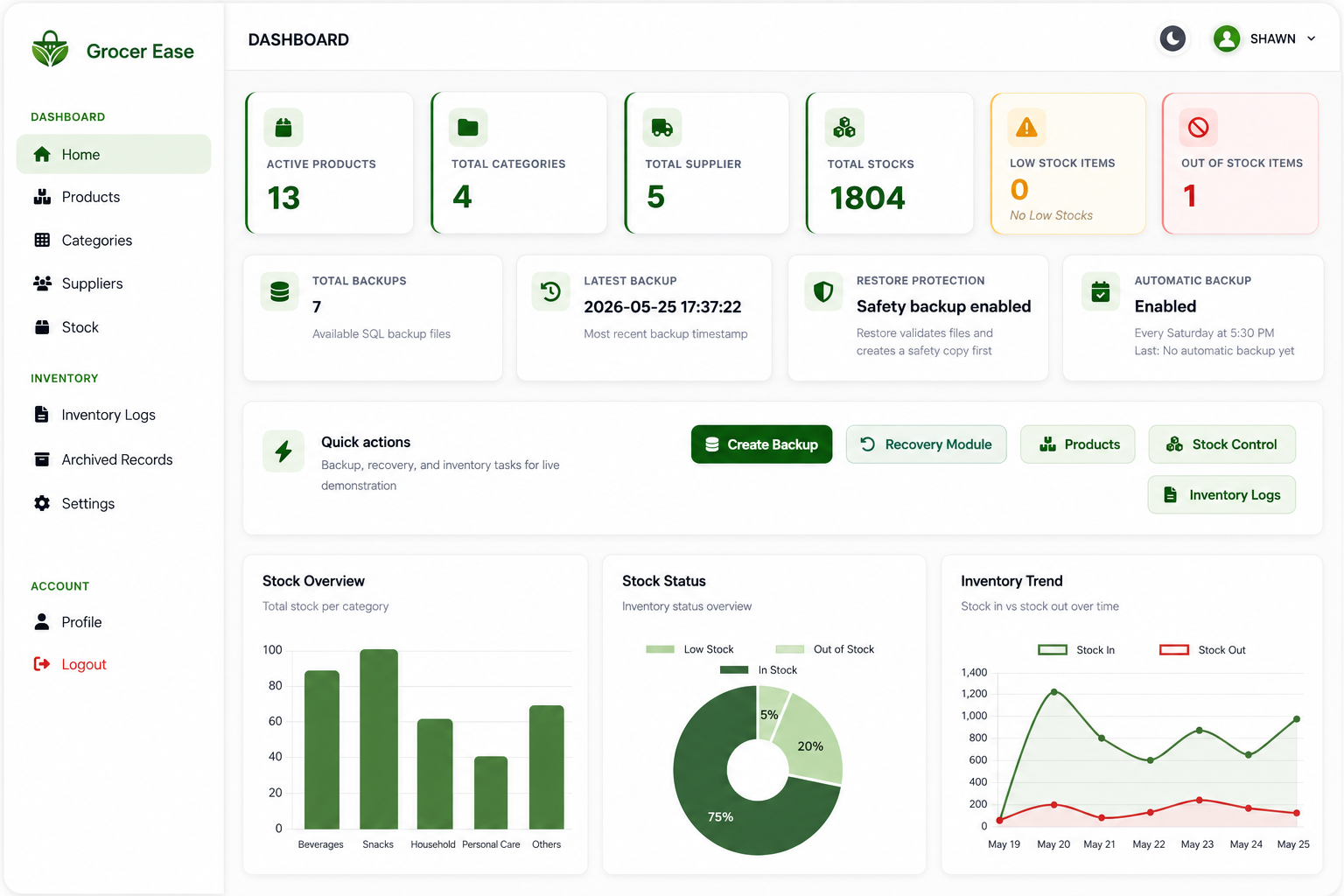Click the Quick actions lightning bolt icon
The width and height of the screenshot is (1344, 896).
pyautogui.click(x=283, y=451)
